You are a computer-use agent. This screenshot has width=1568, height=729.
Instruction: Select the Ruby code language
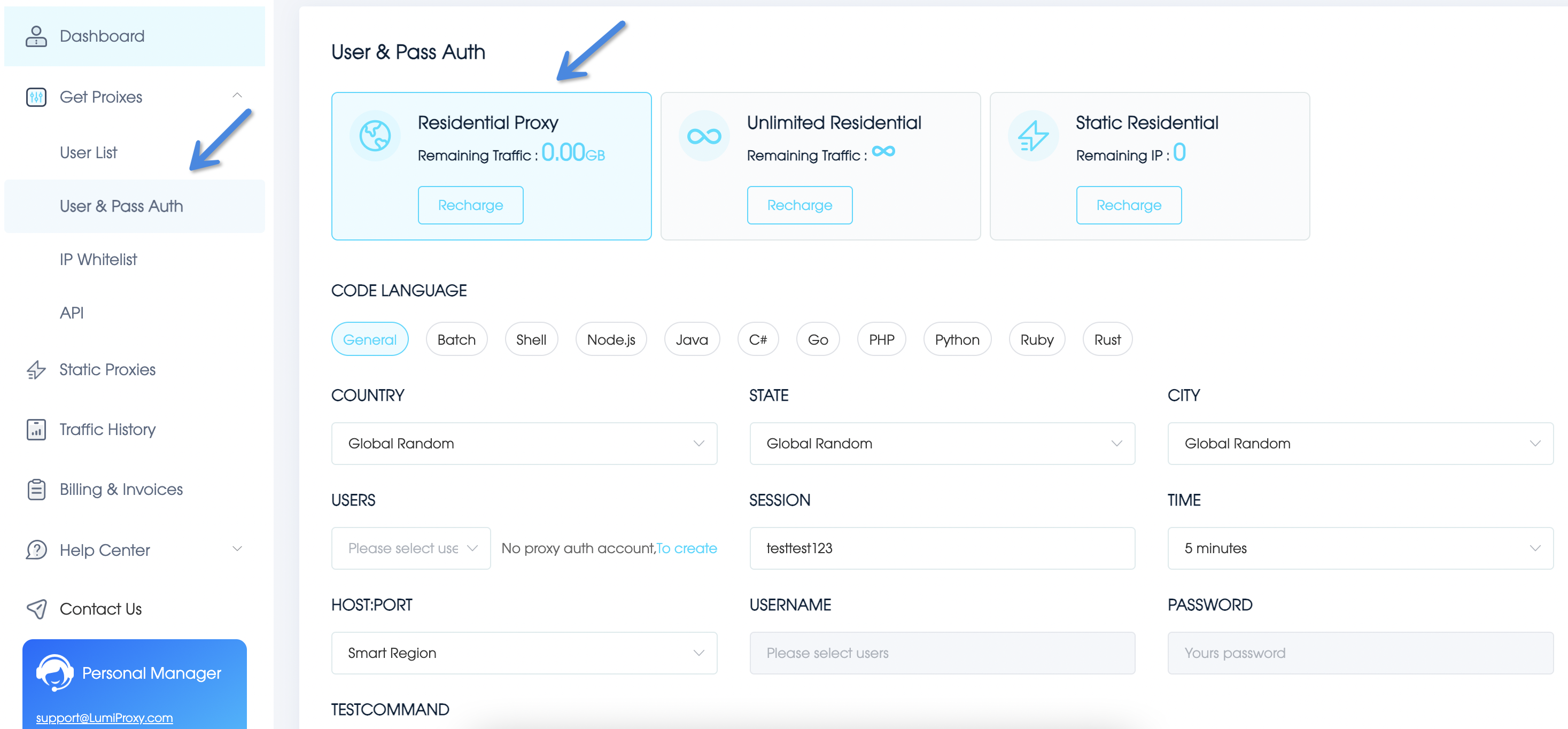point(1037,339)
